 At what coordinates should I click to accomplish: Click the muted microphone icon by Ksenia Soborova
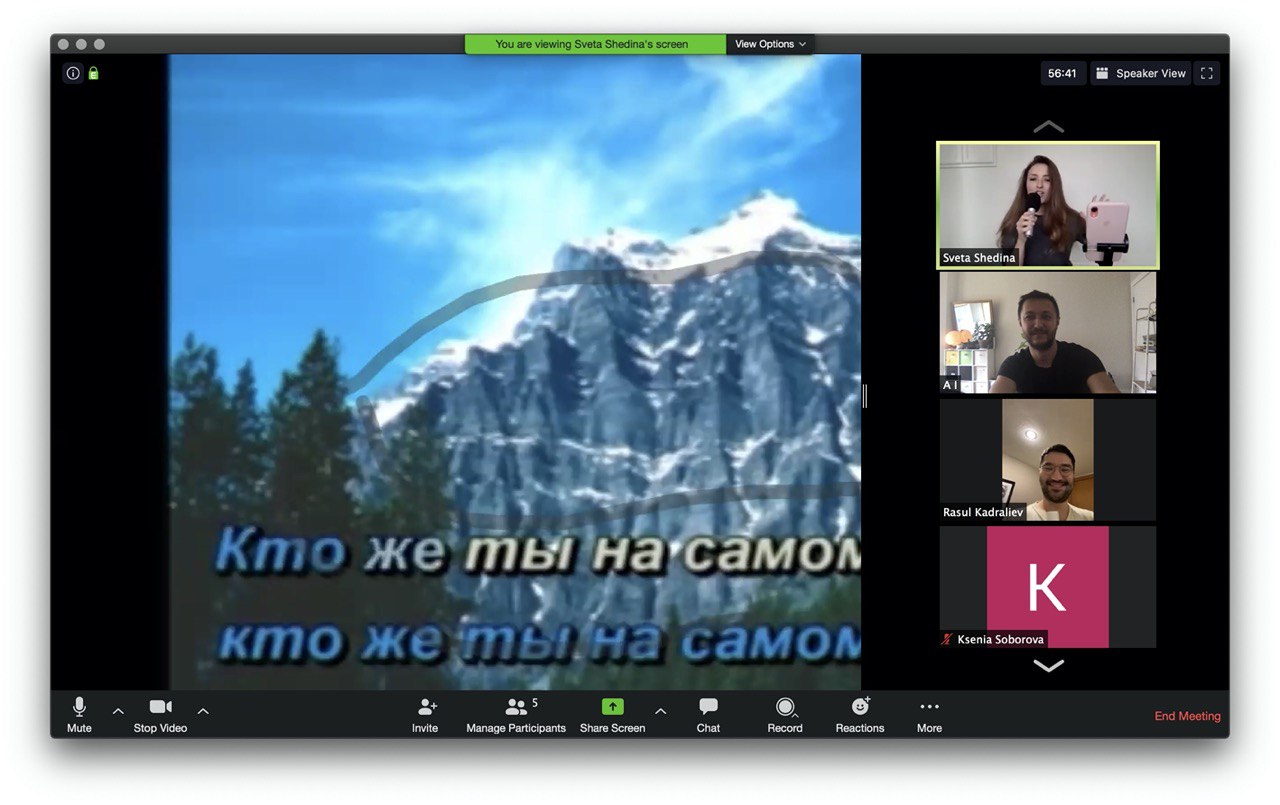coord(947,639)
